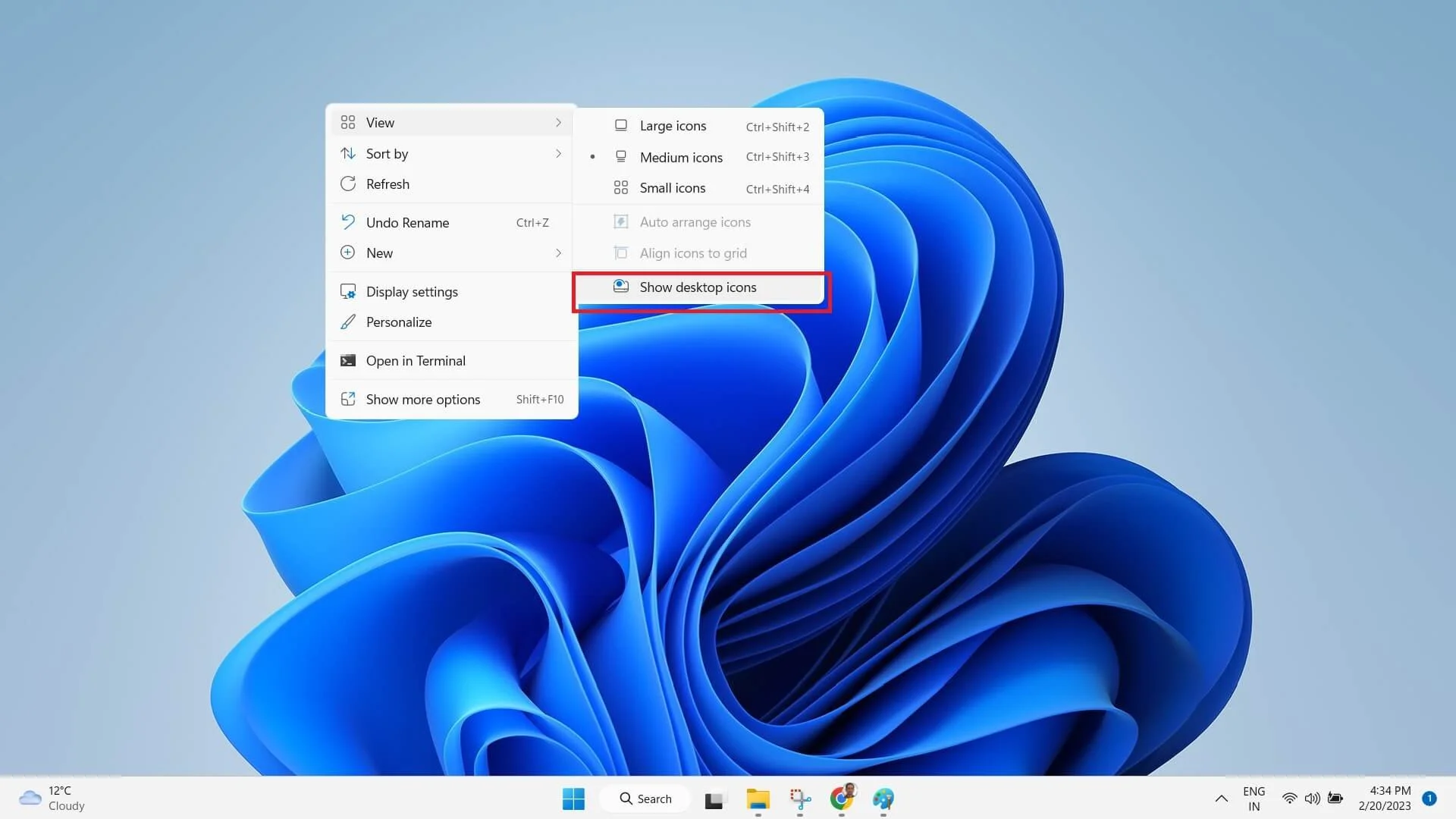Click the volume icon in system tray
Image resolution: width=1456 pixels, height=819 pixels.
pyautogui.click(x=1312, y=798)
